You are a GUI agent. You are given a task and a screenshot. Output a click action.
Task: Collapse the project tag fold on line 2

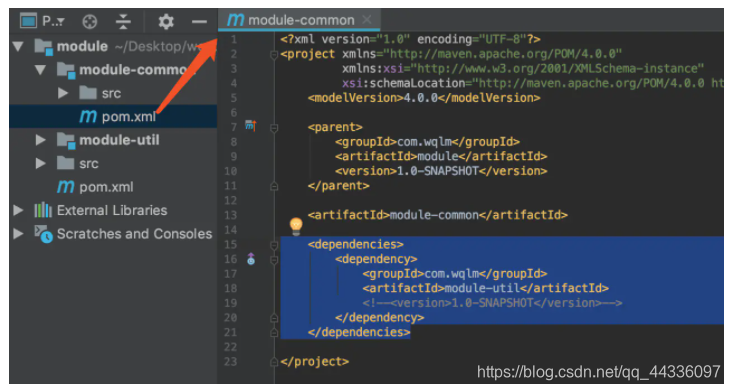274,55
